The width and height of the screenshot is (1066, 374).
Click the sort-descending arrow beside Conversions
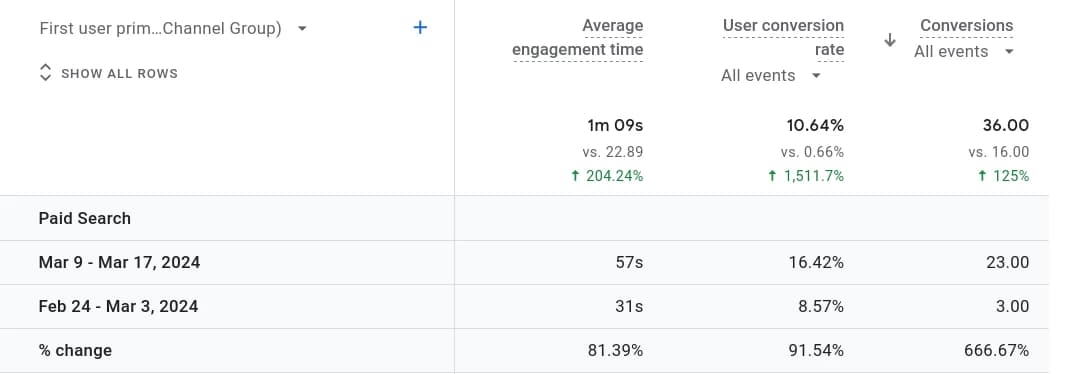(x=890, y=40)
